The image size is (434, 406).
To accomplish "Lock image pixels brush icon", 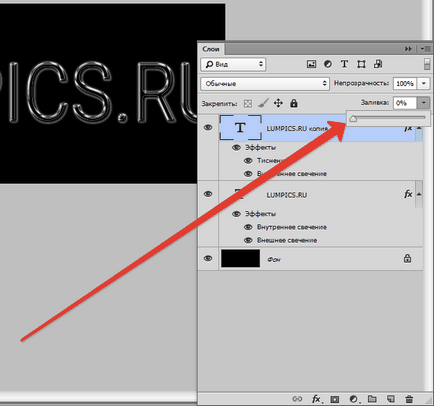I will pyautogui.click(x=263, y=103).
